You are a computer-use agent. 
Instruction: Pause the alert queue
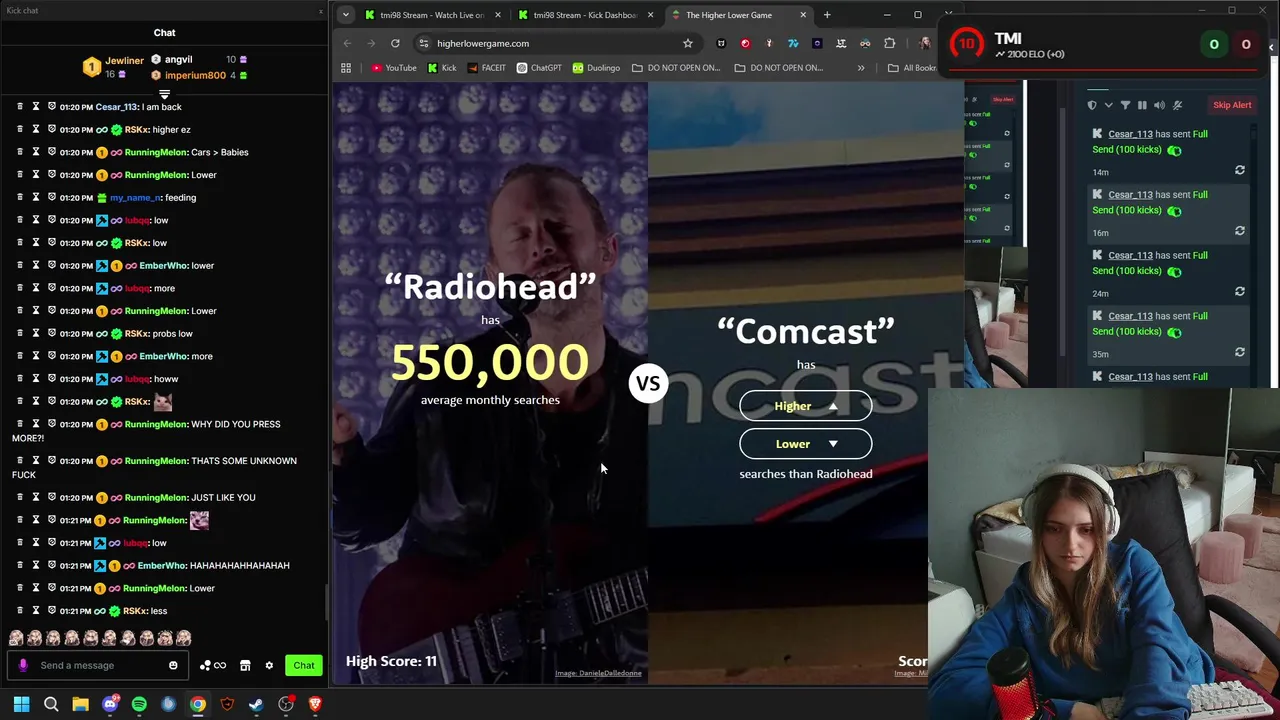(1142, 105)
